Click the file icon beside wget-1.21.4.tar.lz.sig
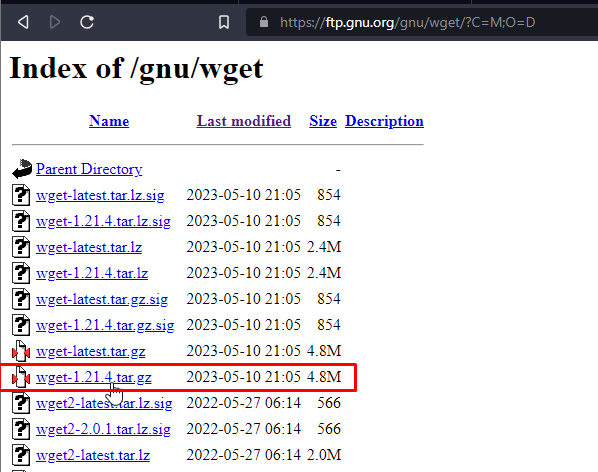 pos(21,221)
